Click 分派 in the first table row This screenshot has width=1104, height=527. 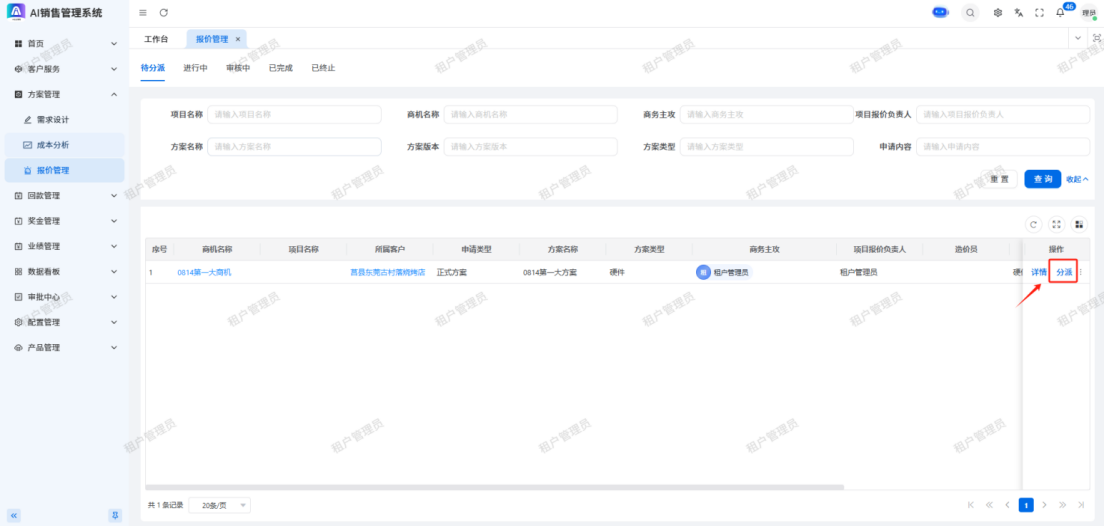click(1064, 272)
